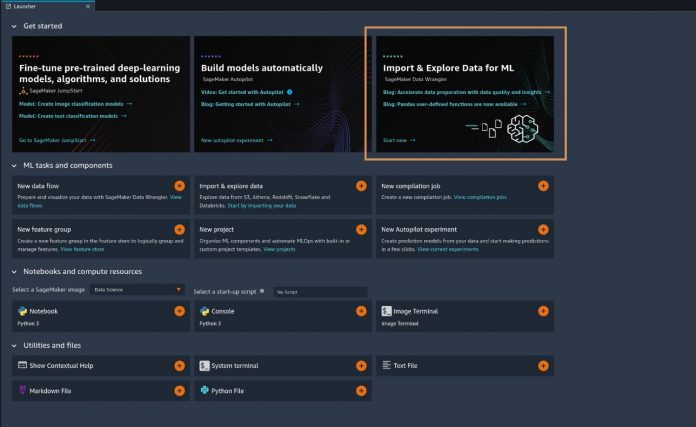Screen dimensions: 696x427
Task: Collapse Utilities and files section
Action: (x=14, y=345)
